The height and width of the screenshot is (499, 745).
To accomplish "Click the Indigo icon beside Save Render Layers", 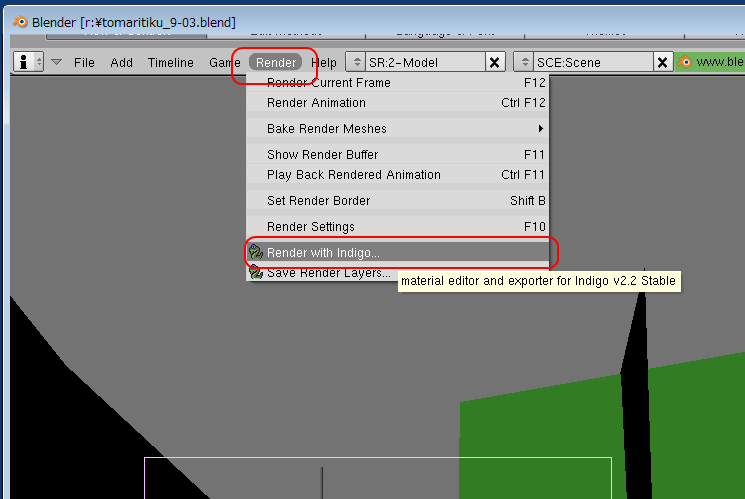I will pyautogui.click(x=256, y=272).
